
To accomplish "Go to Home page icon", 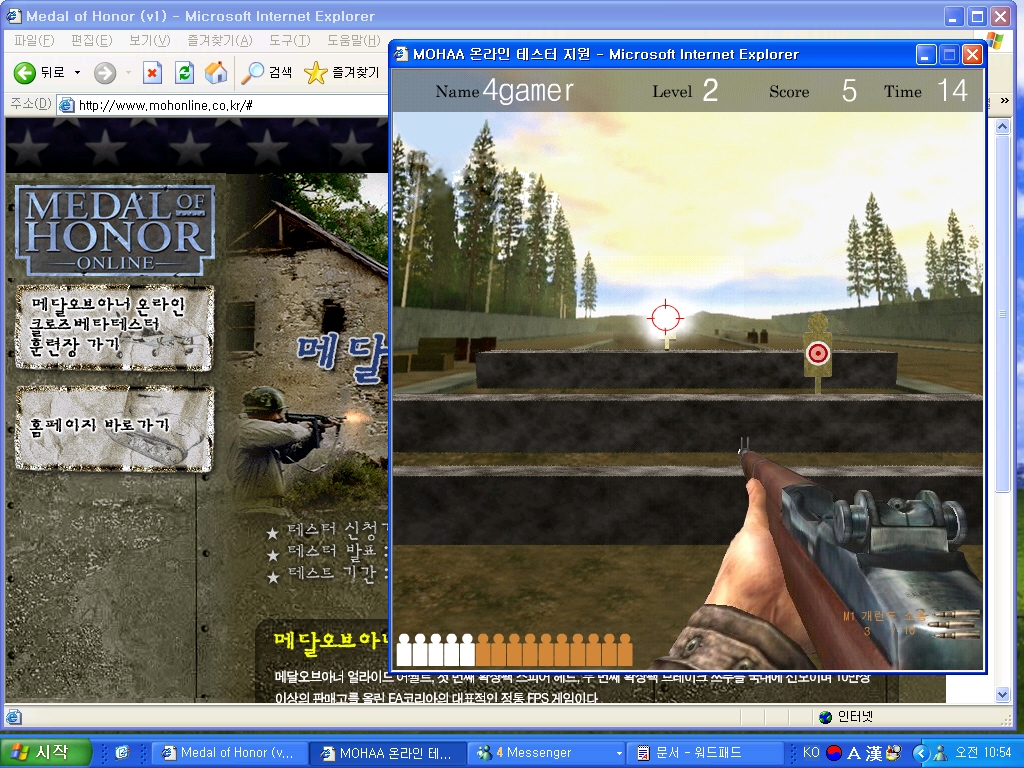I will click(x=215, y=73).
